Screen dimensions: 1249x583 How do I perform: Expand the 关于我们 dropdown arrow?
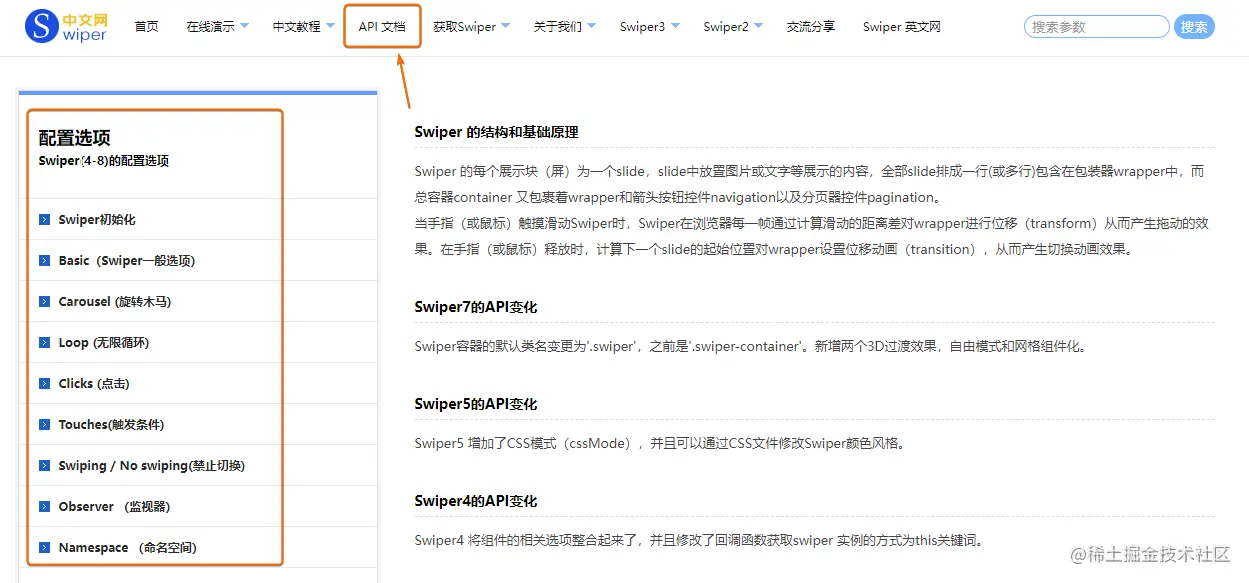[x=591, y=26]
